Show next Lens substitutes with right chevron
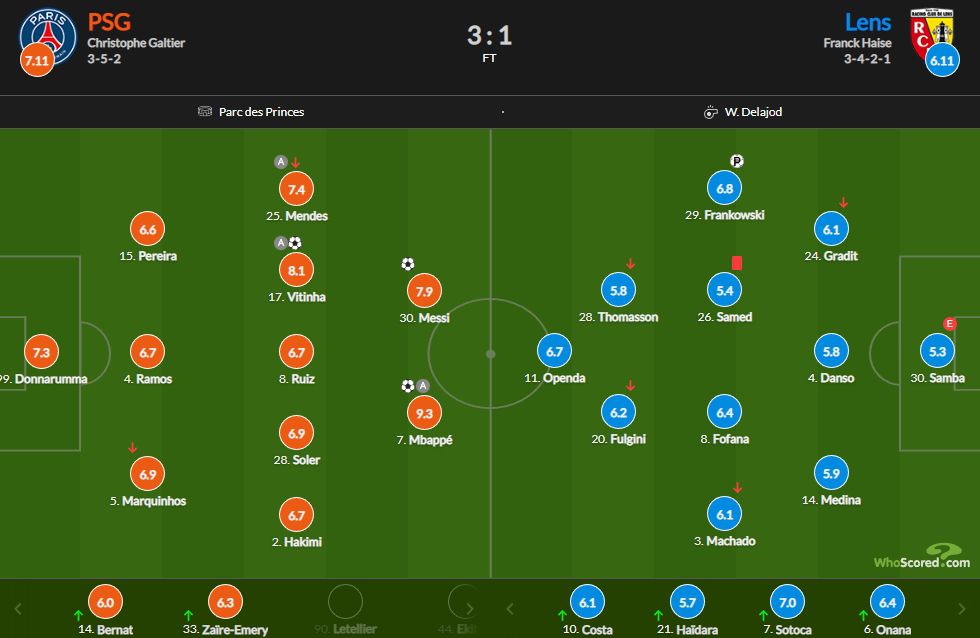The height and width of the screenshot is (638, 980). point(962,608)
